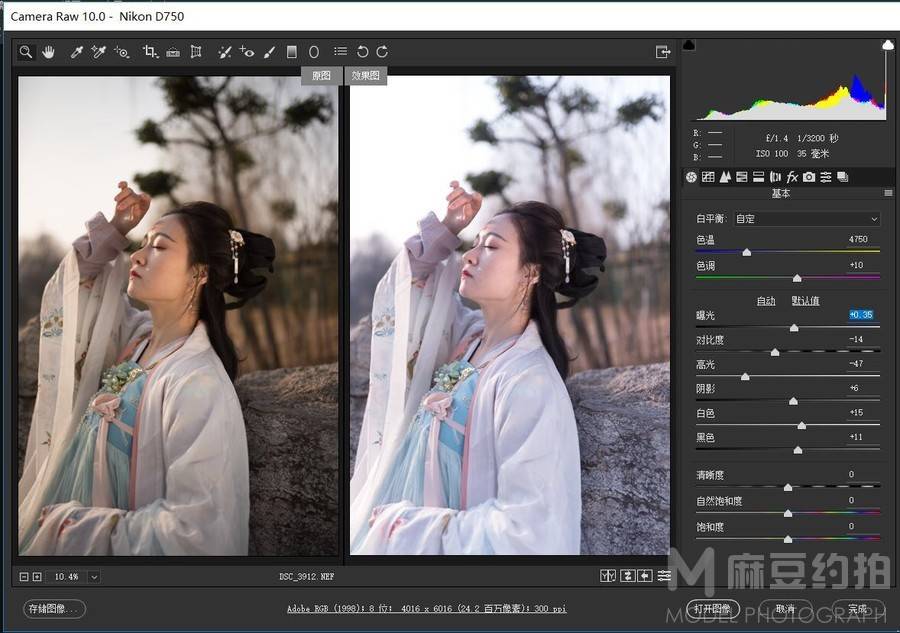Click the before image preview
The height and width of the screenshot is (633, 900).
pyautogui.click(x=179, y=316)
